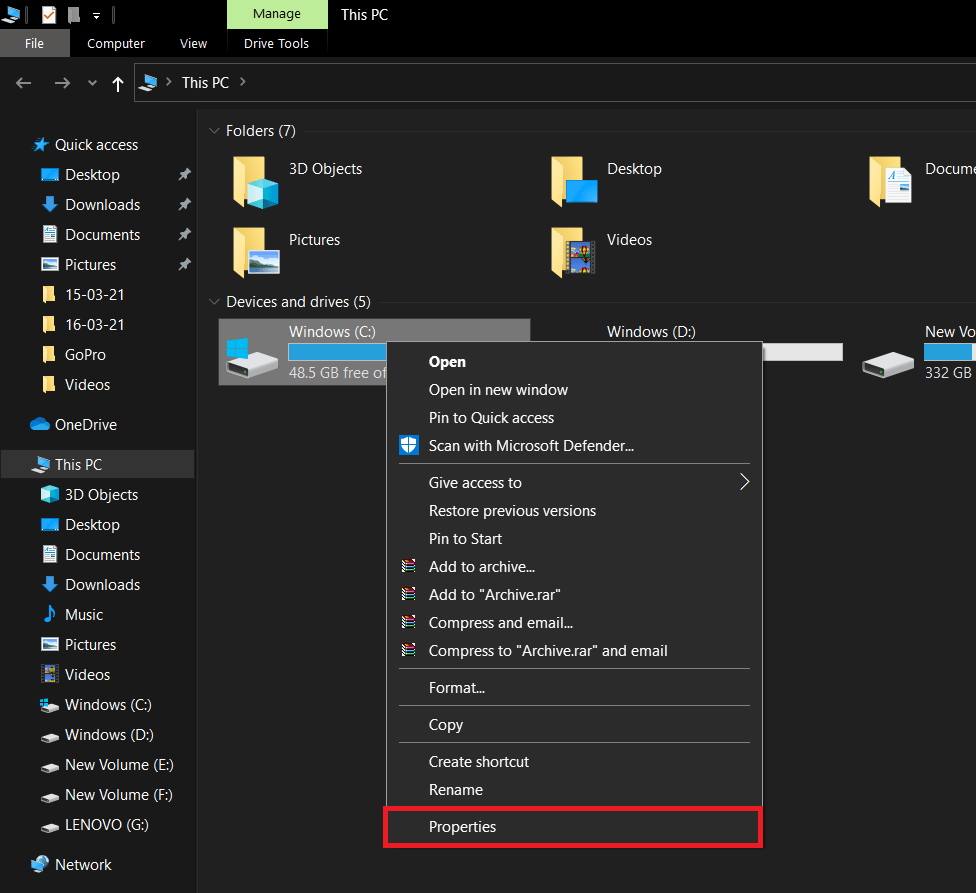Choose Add to archive... entry
The width and height of the screenshot is (976, 893).
point(574,566)
